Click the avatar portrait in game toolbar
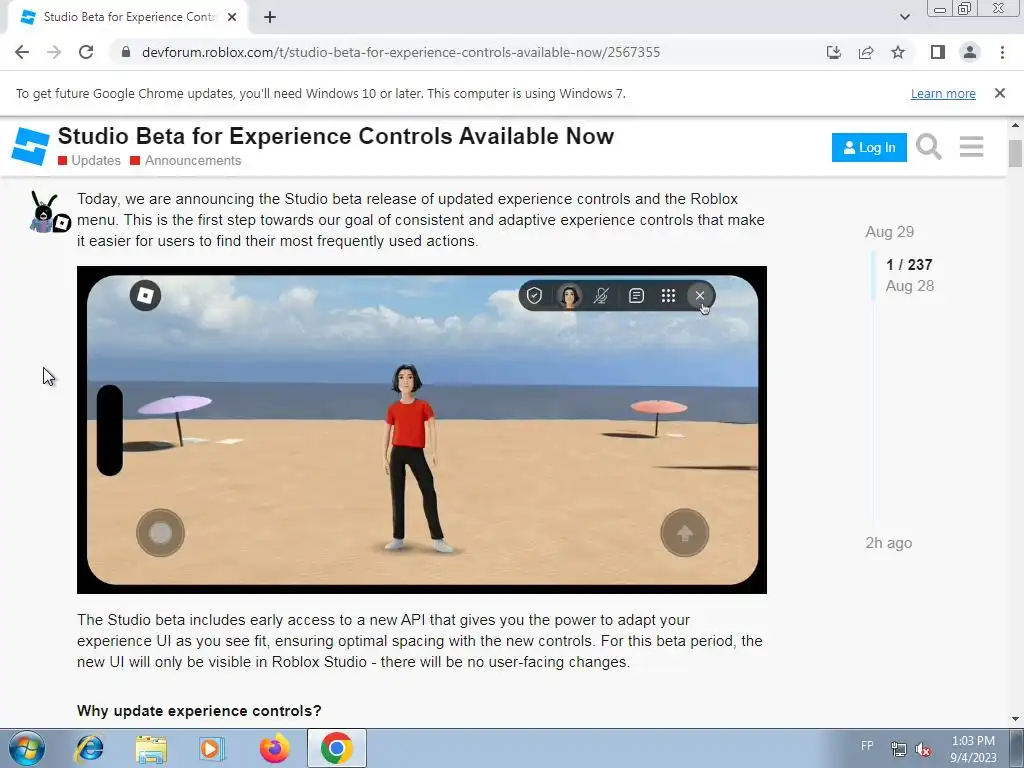The height and width of the screenshot is (768, 1024). [569, 296]
